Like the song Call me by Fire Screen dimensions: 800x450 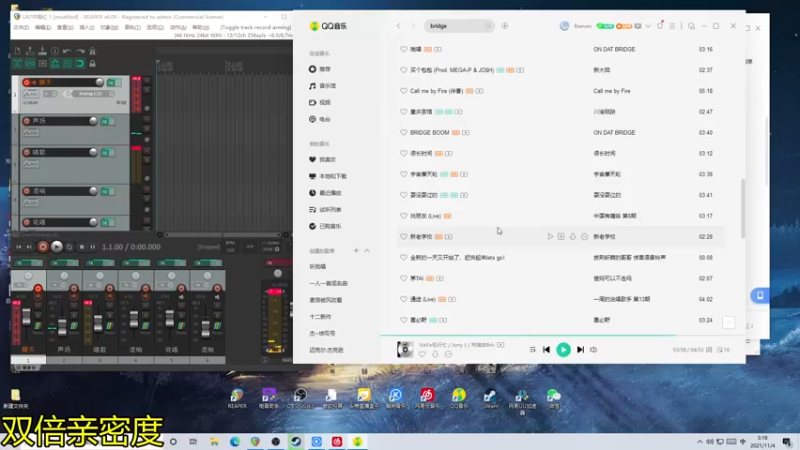[x=404, y=91]
